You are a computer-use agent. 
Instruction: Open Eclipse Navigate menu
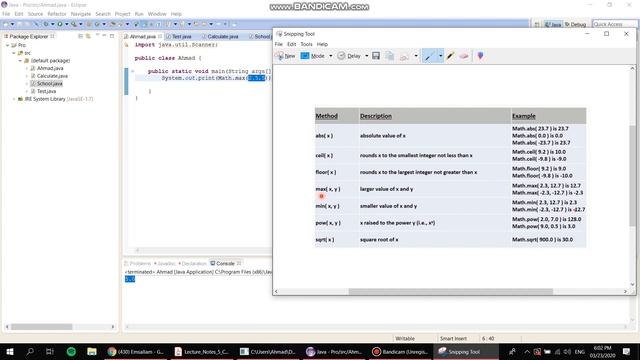[x=81, y=14]
